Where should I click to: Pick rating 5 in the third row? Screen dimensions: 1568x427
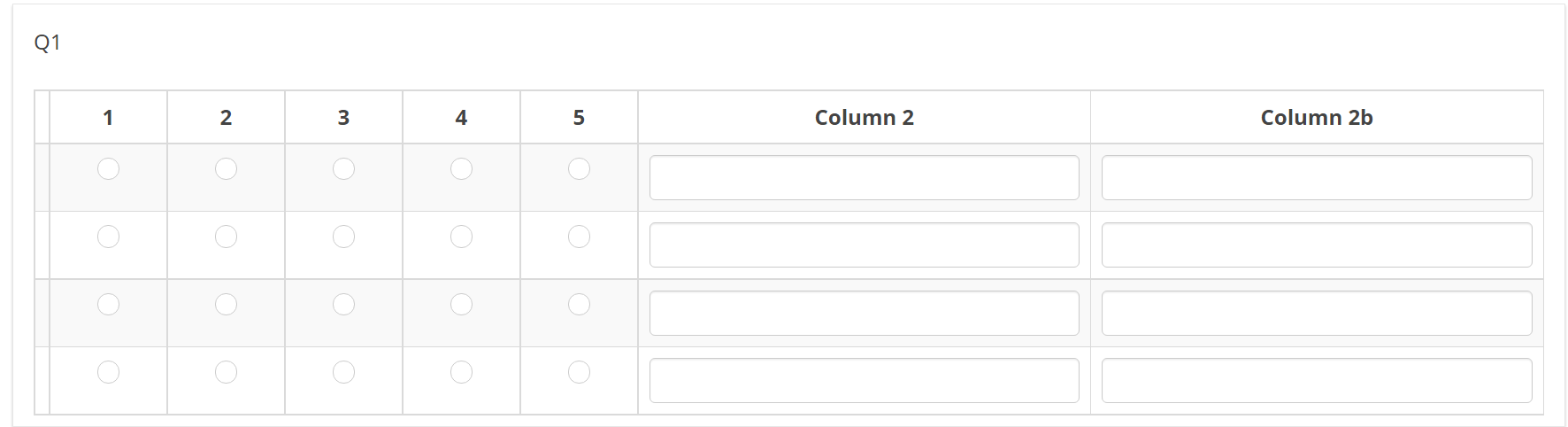point(579,304)
